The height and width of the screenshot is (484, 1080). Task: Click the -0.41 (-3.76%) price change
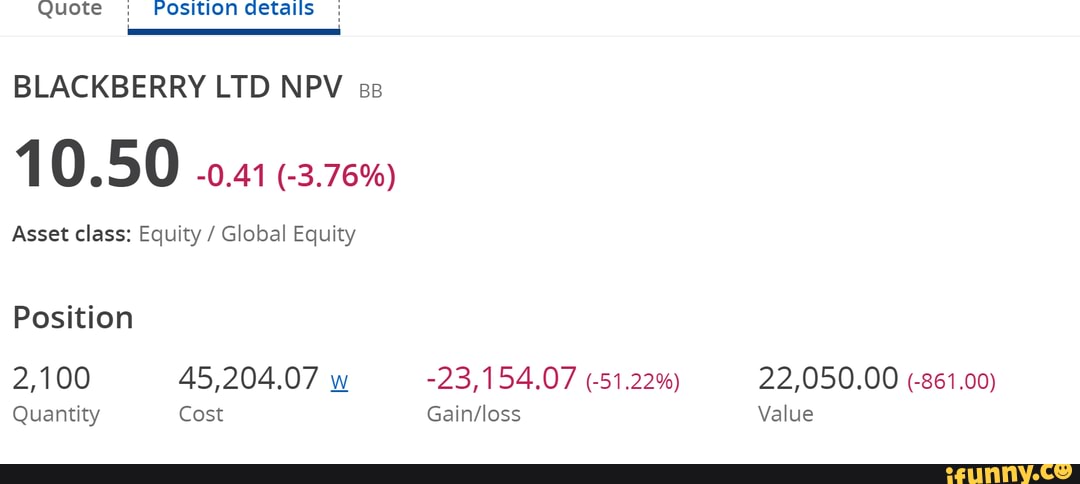click(x=296, y=176)
